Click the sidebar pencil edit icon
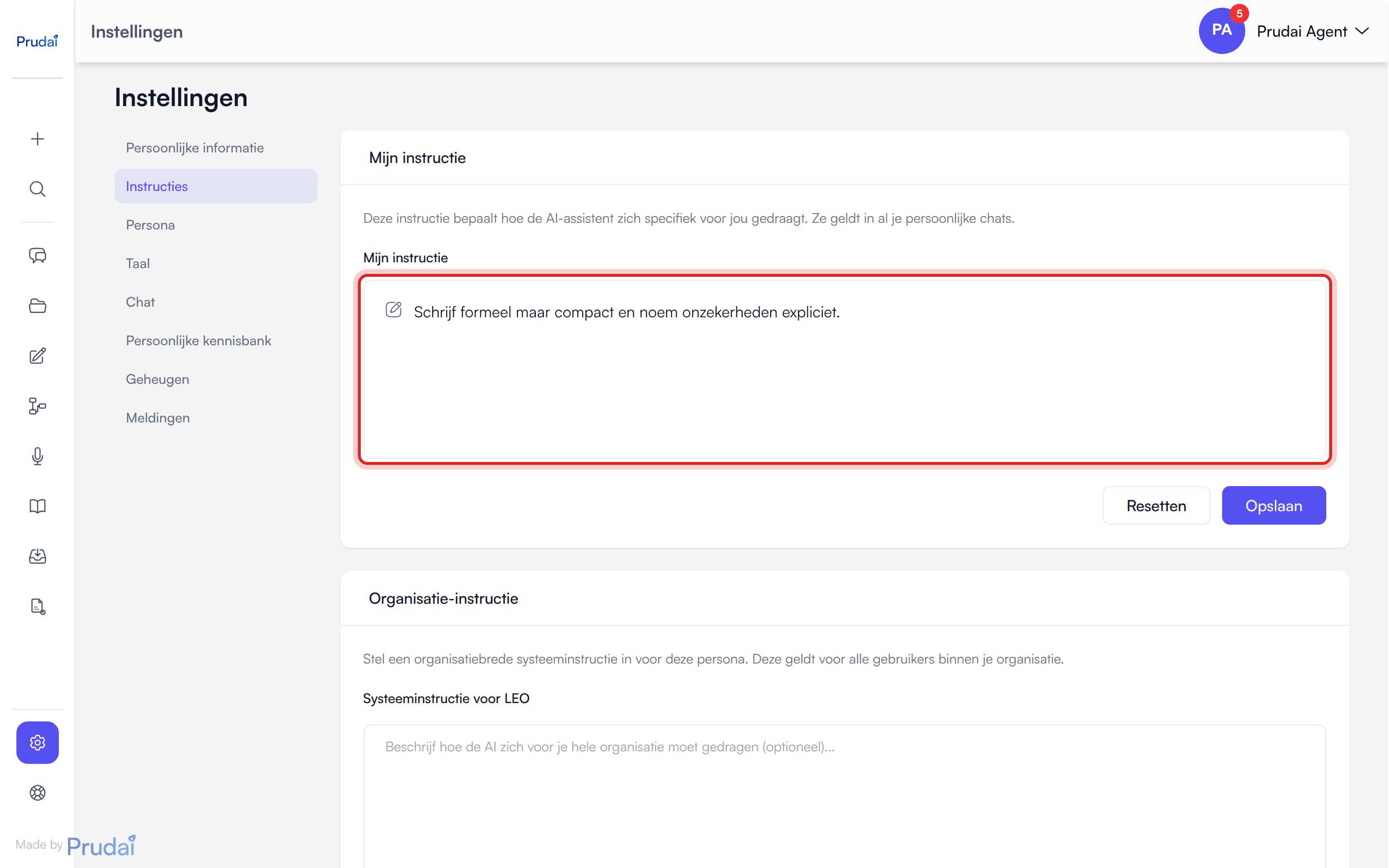The image size is (1389, 868). [37, 356]
